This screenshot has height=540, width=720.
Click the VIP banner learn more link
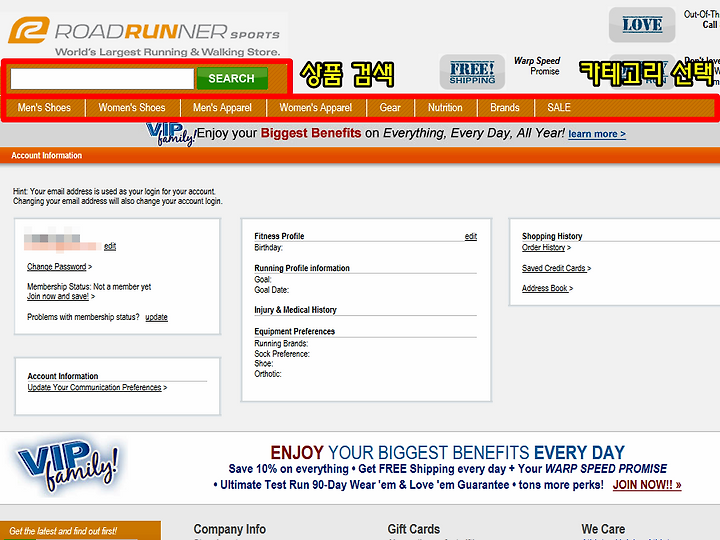pyautogui.click(x=597, y=134)
